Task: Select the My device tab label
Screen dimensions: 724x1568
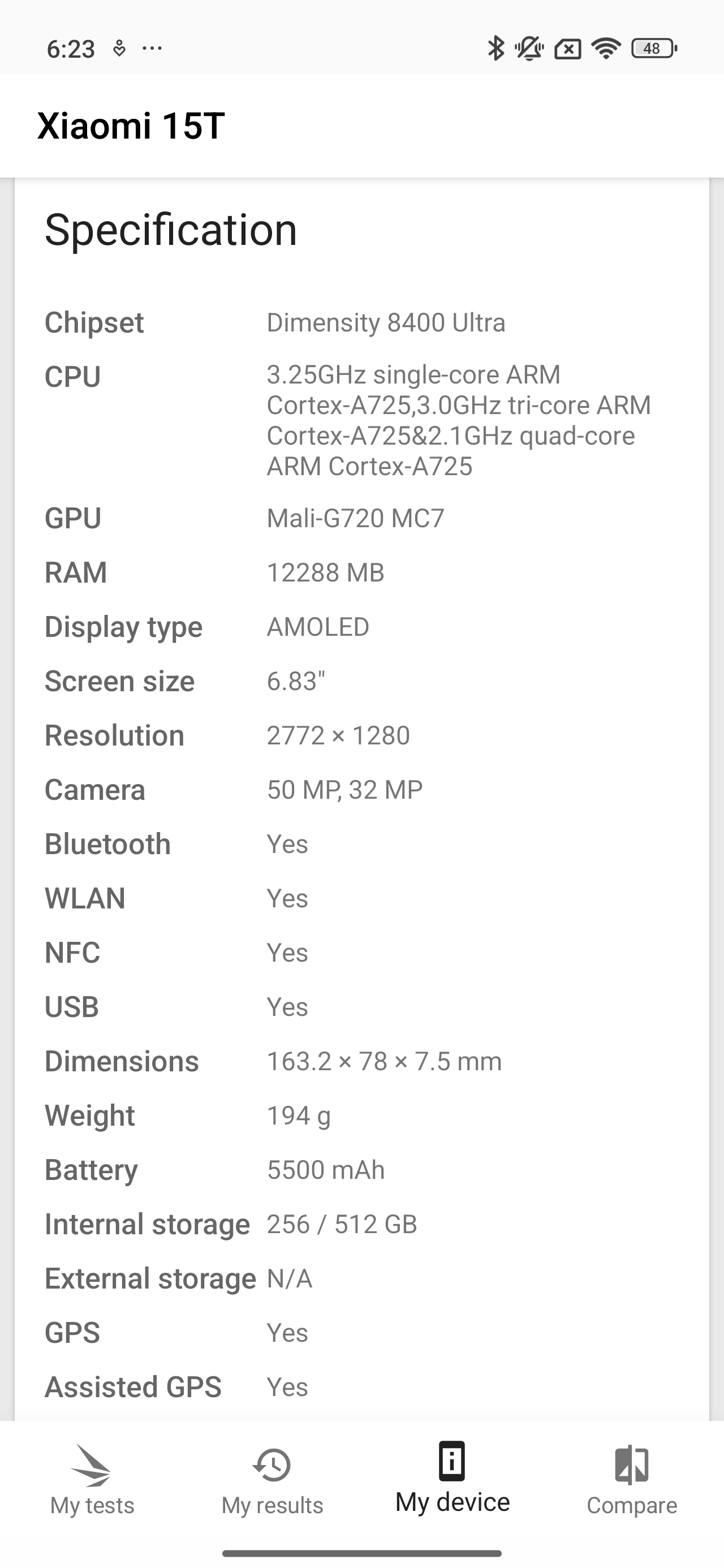Action: [x=453, y=1504]
